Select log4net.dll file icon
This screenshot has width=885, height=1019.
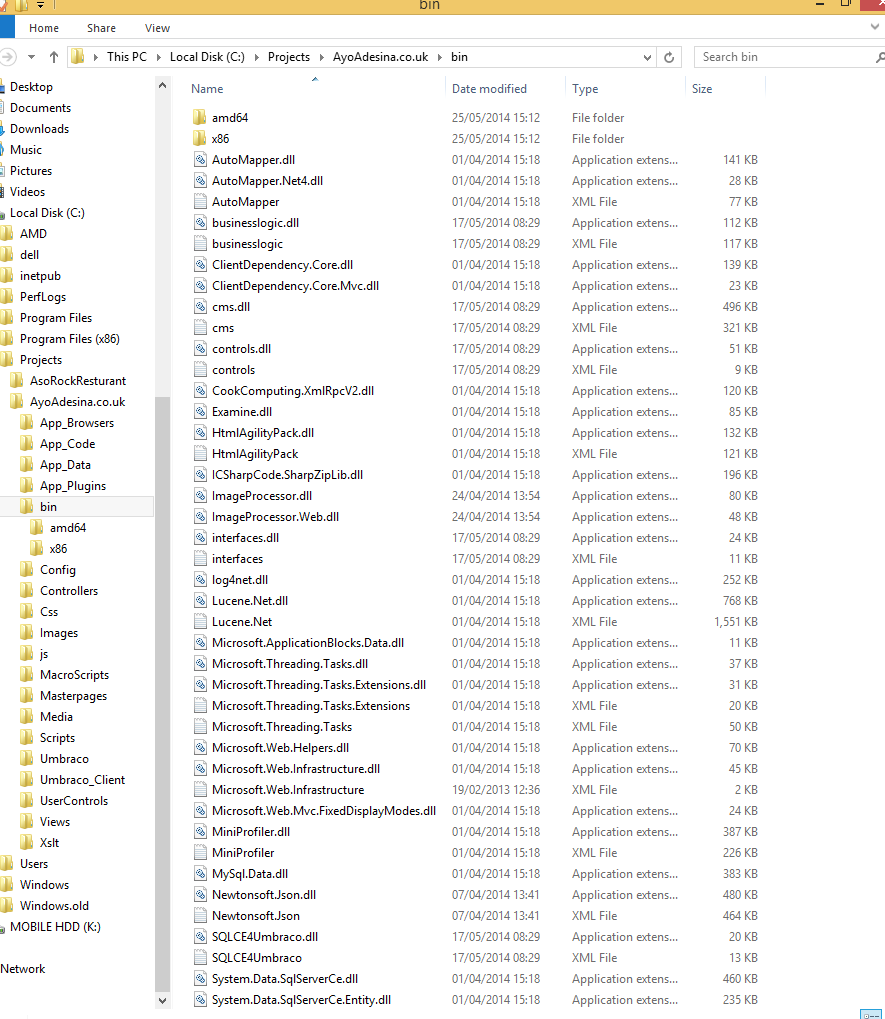point(200,580)
